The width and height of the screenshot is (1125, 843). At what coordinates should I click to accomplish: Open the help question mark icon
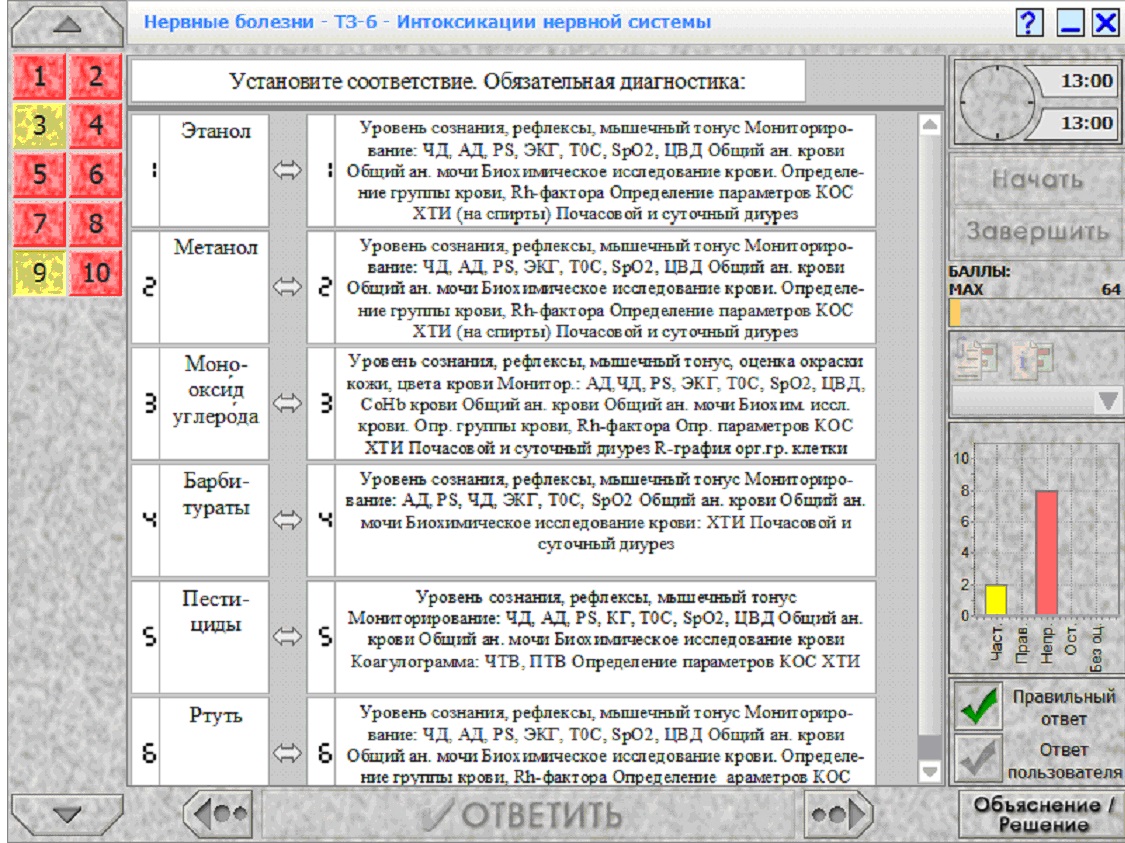1030,22
